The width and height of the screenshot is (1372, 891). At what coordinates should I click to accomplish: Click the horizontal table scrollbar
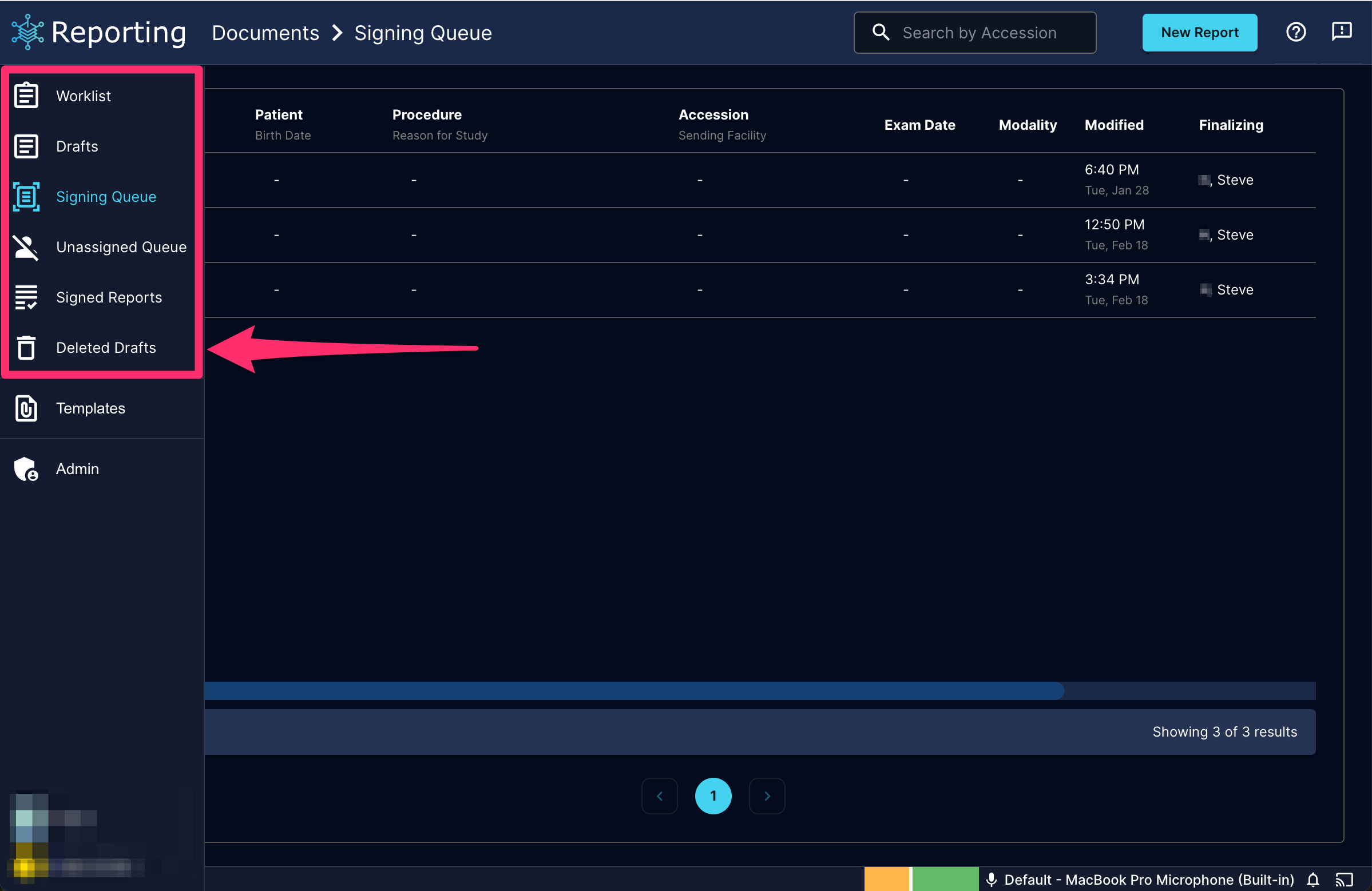pyautogui.click(x=634, y=690)
